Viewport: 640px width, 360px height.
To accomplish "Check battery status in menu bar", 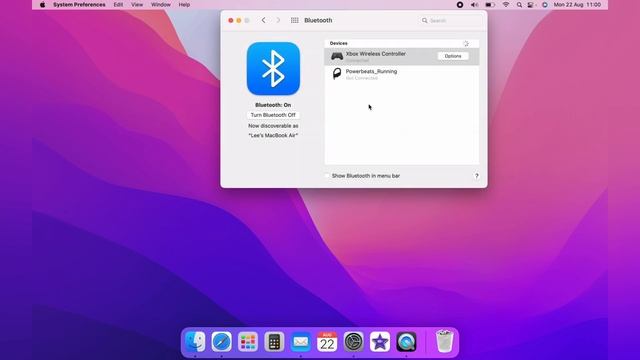I will click(x=490, y=5).
